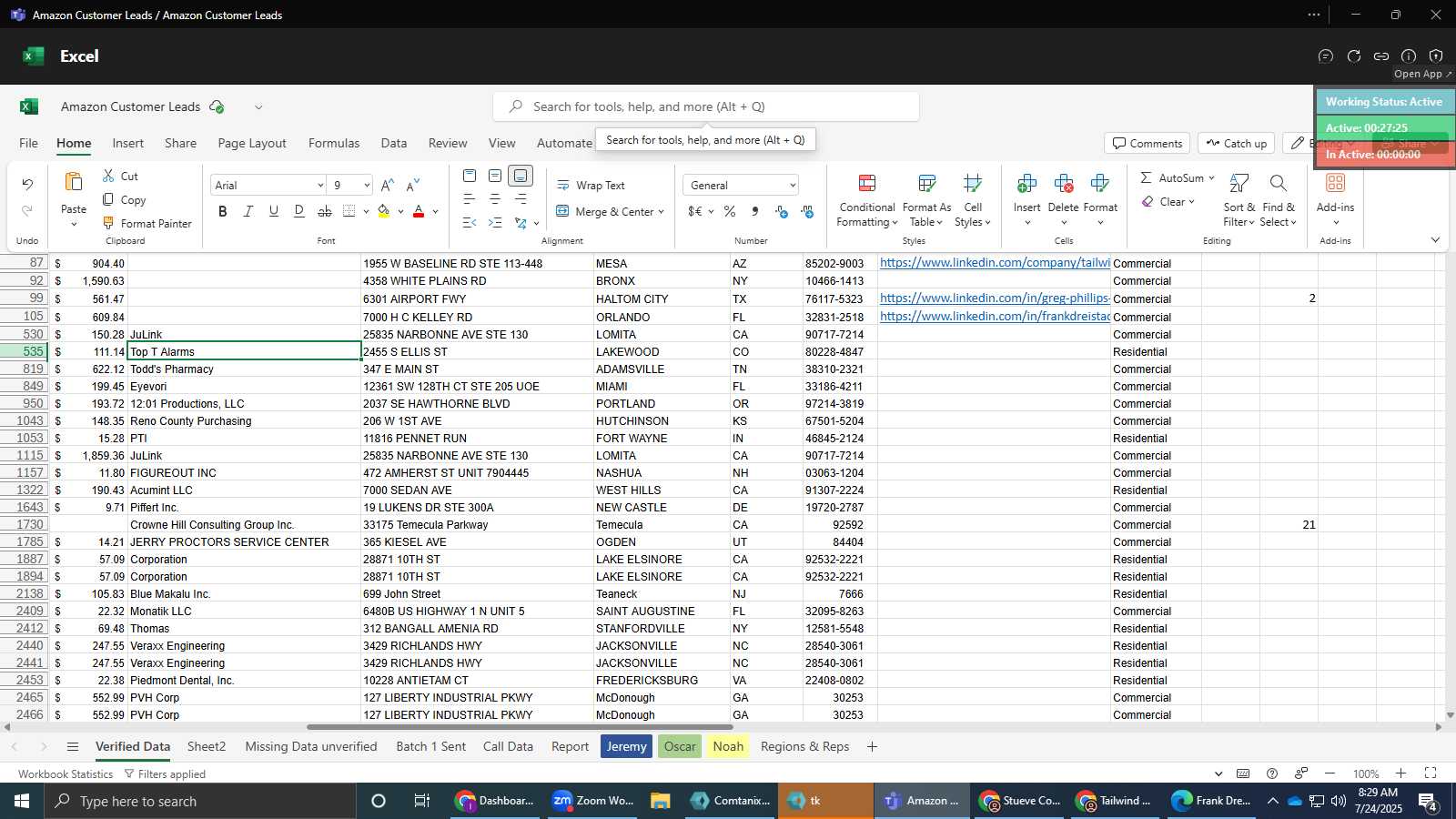The width and height of the screenshot is (1456, 819).
Task: Apply percent style formatting
Action: (730, 211)
